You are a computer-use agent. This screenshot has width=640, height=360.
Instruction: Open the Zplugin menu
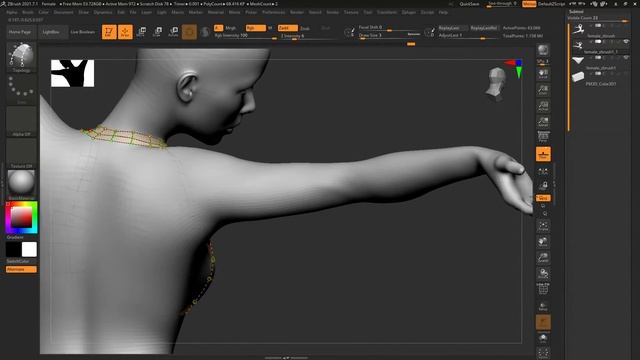click(409, 12)
